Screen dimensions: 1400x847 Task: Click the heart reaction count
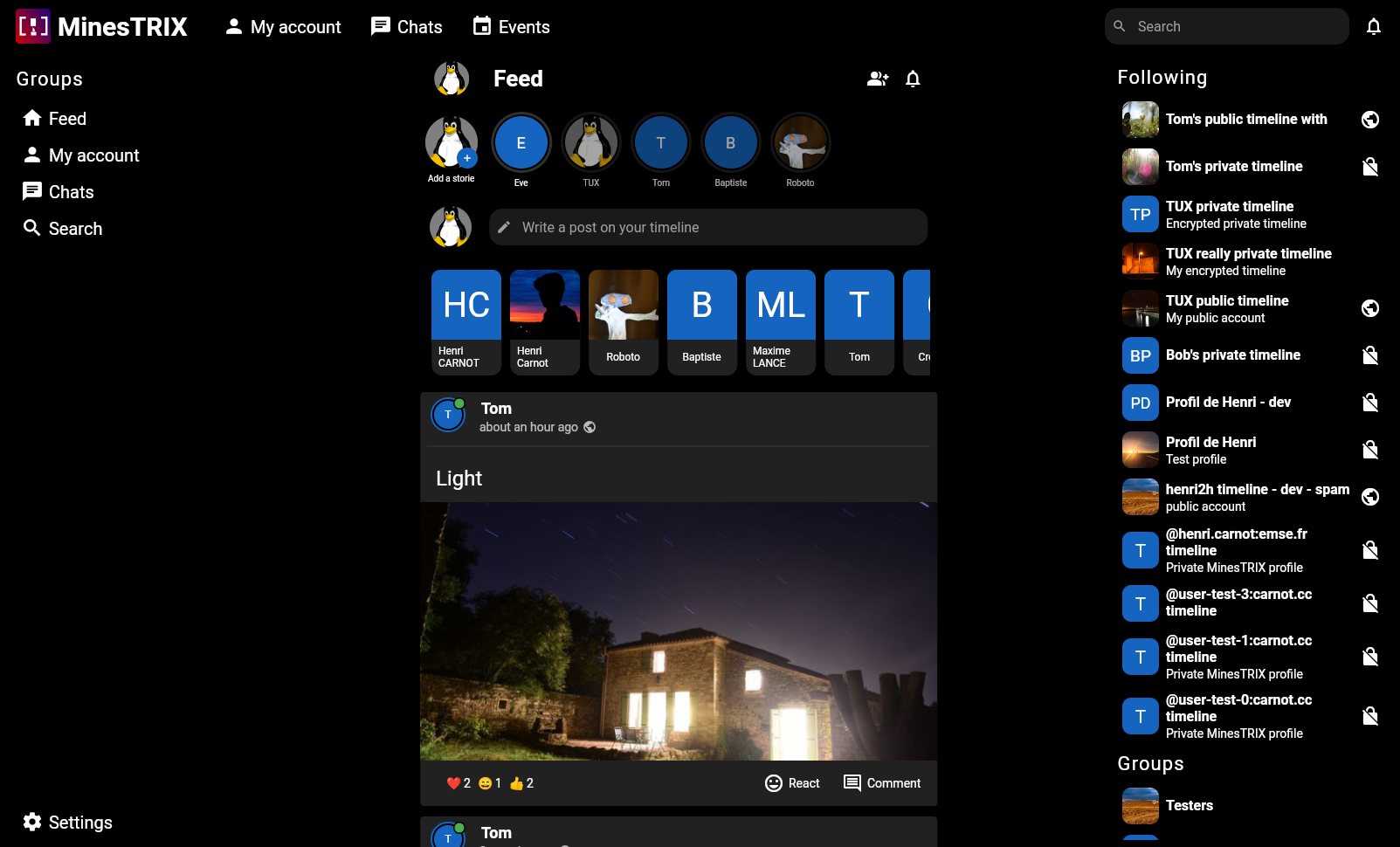tap(459, 783)
